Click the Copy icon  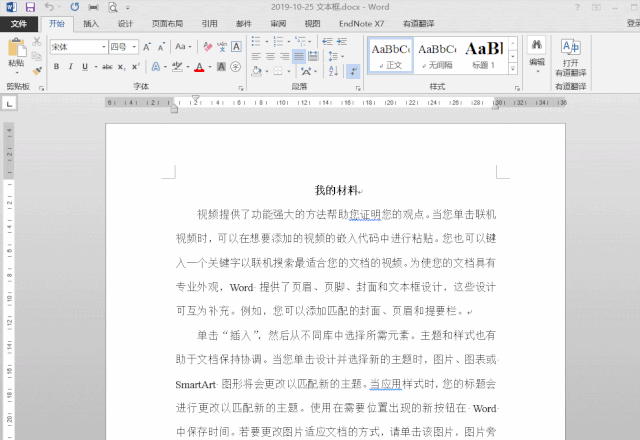tap(37, 56)
